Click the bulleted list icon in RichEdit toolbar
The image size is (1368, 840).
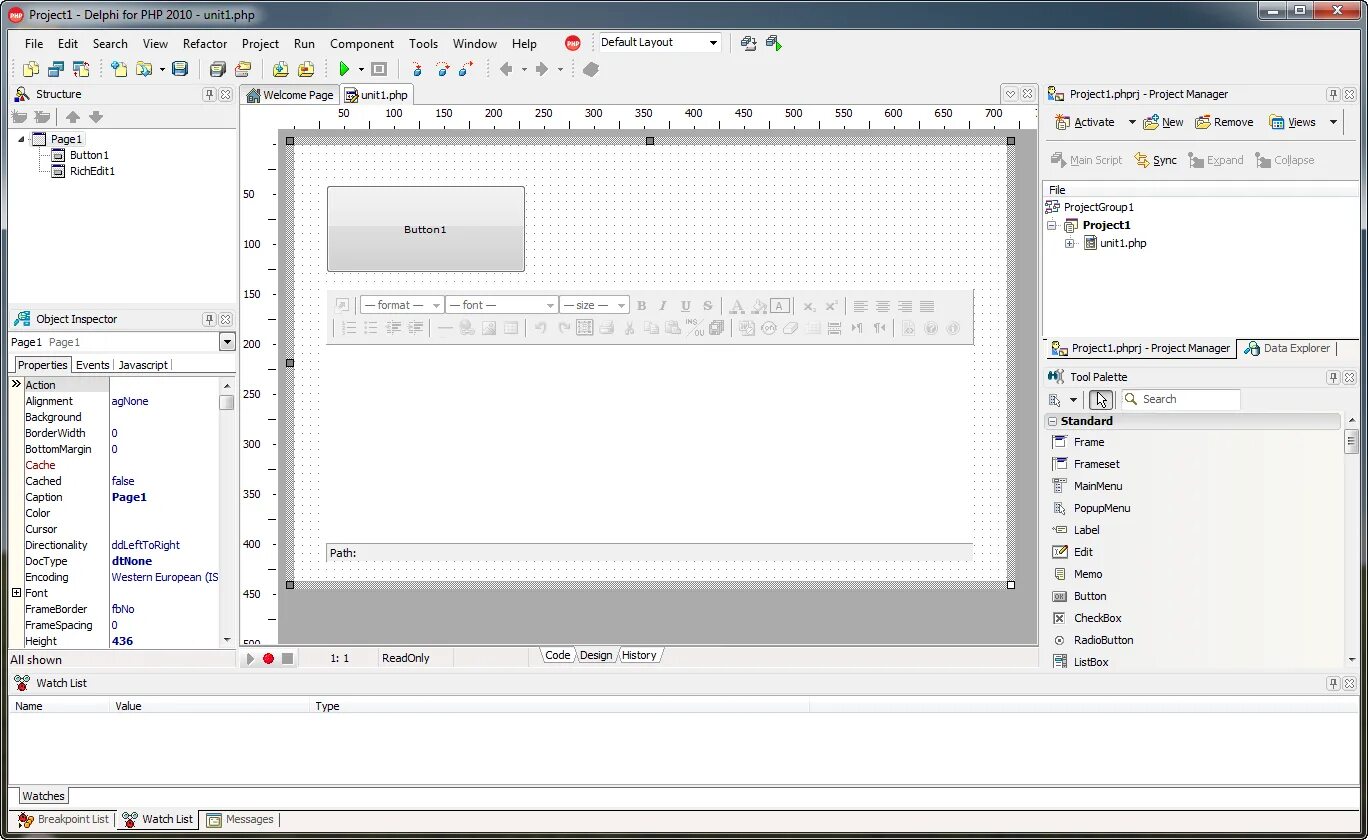click(371, 328)
